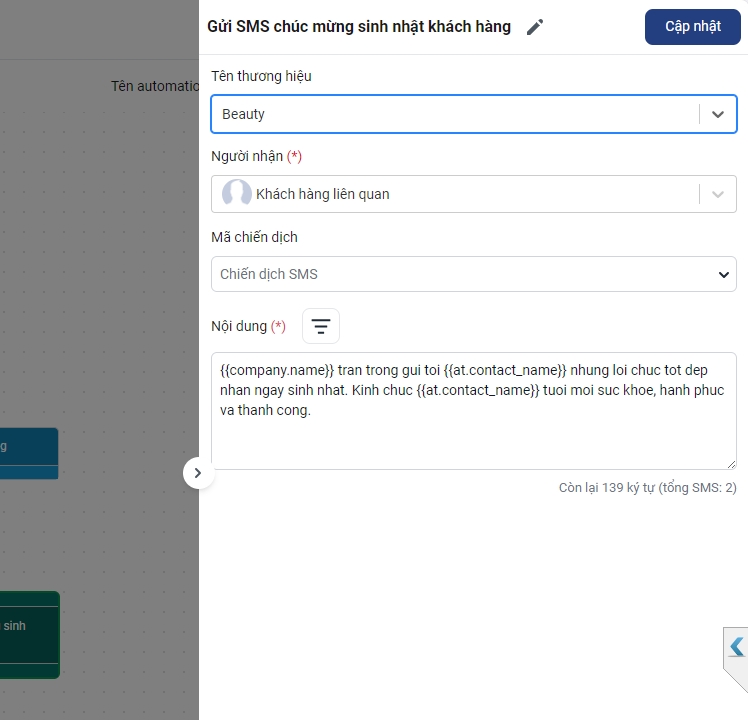748x720 pixels.
Task: Click the blue double-chevron corner icon
Action: click(x=736, y=647)
